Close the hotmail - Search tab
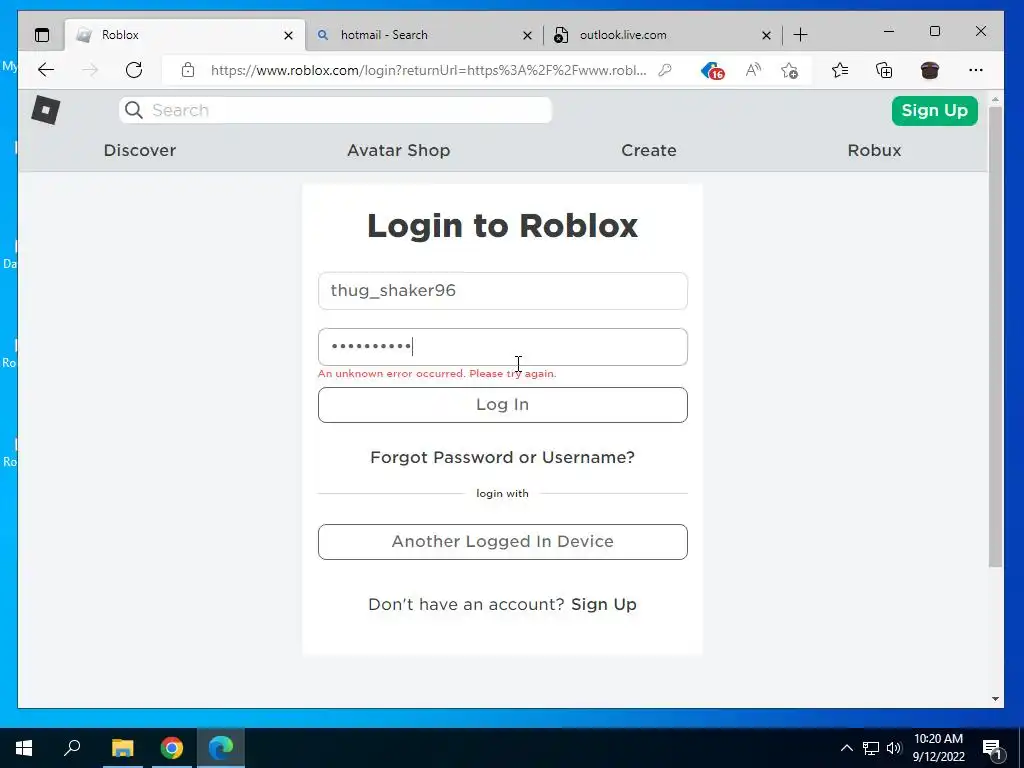The height and width of the screenshot is (768, 1024). coord(528,35)
